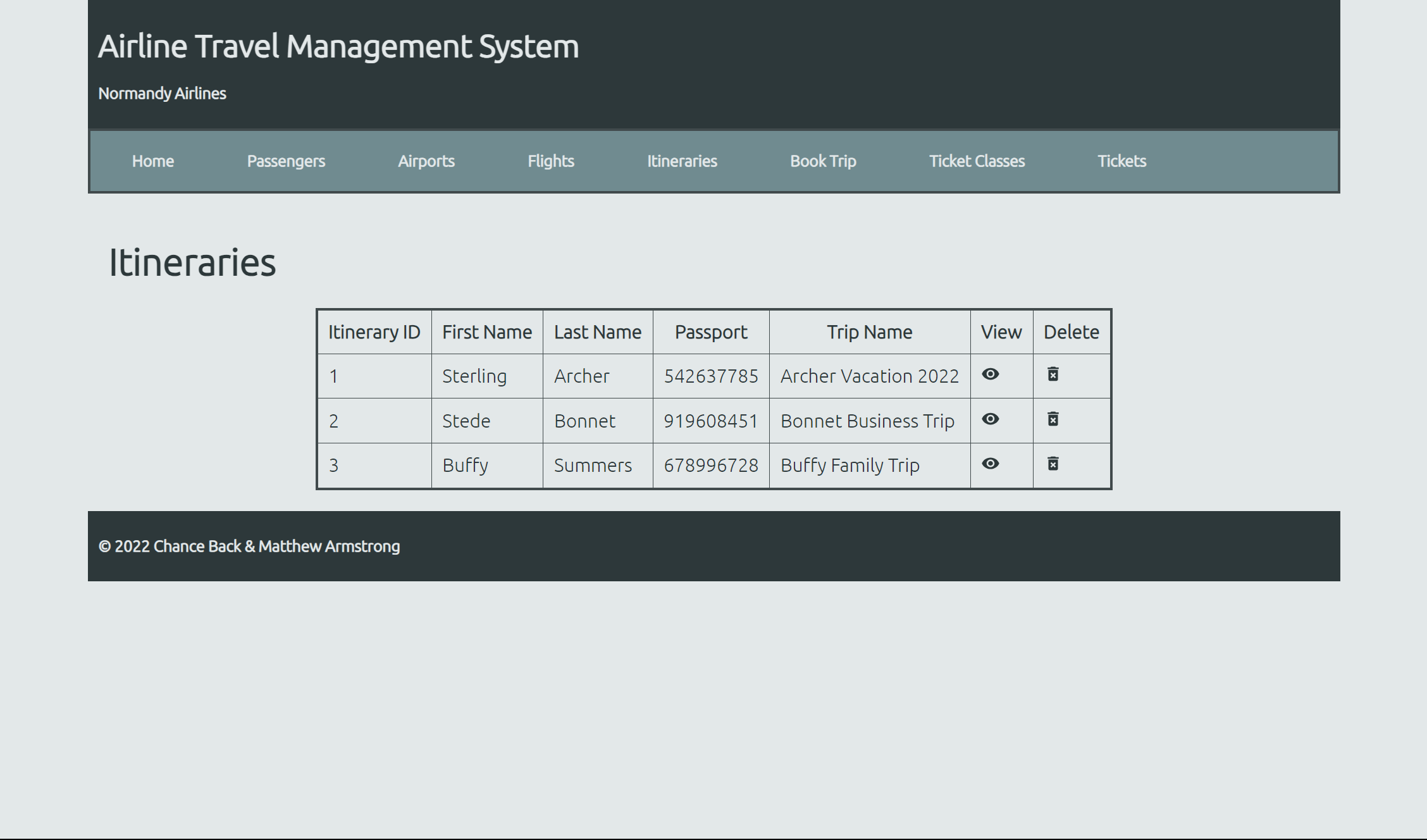The width and height of the screenshot is (1427, 840).
Task: Toggle visibility for itinerary ID 1
Action: 991,375
